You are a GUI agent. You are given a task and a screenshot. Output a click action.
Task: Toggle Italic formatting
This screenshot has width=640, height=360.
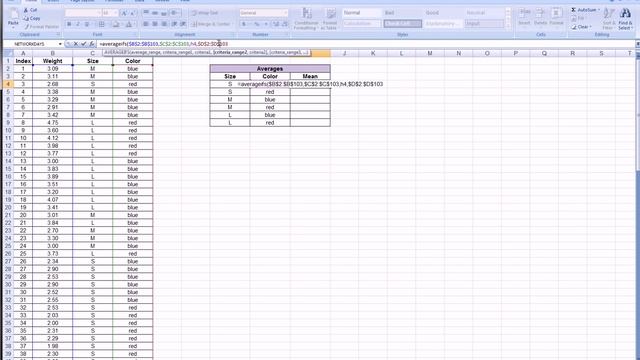78,24
